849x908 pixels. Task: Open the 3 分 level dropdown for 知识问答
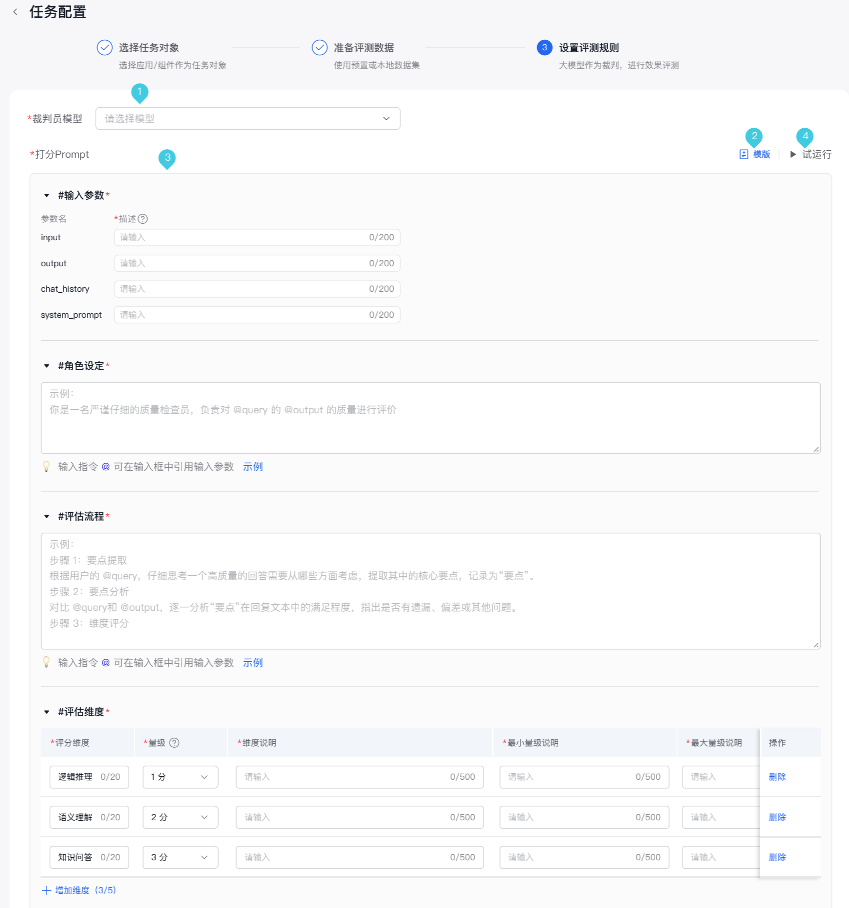tap(181, 857)
